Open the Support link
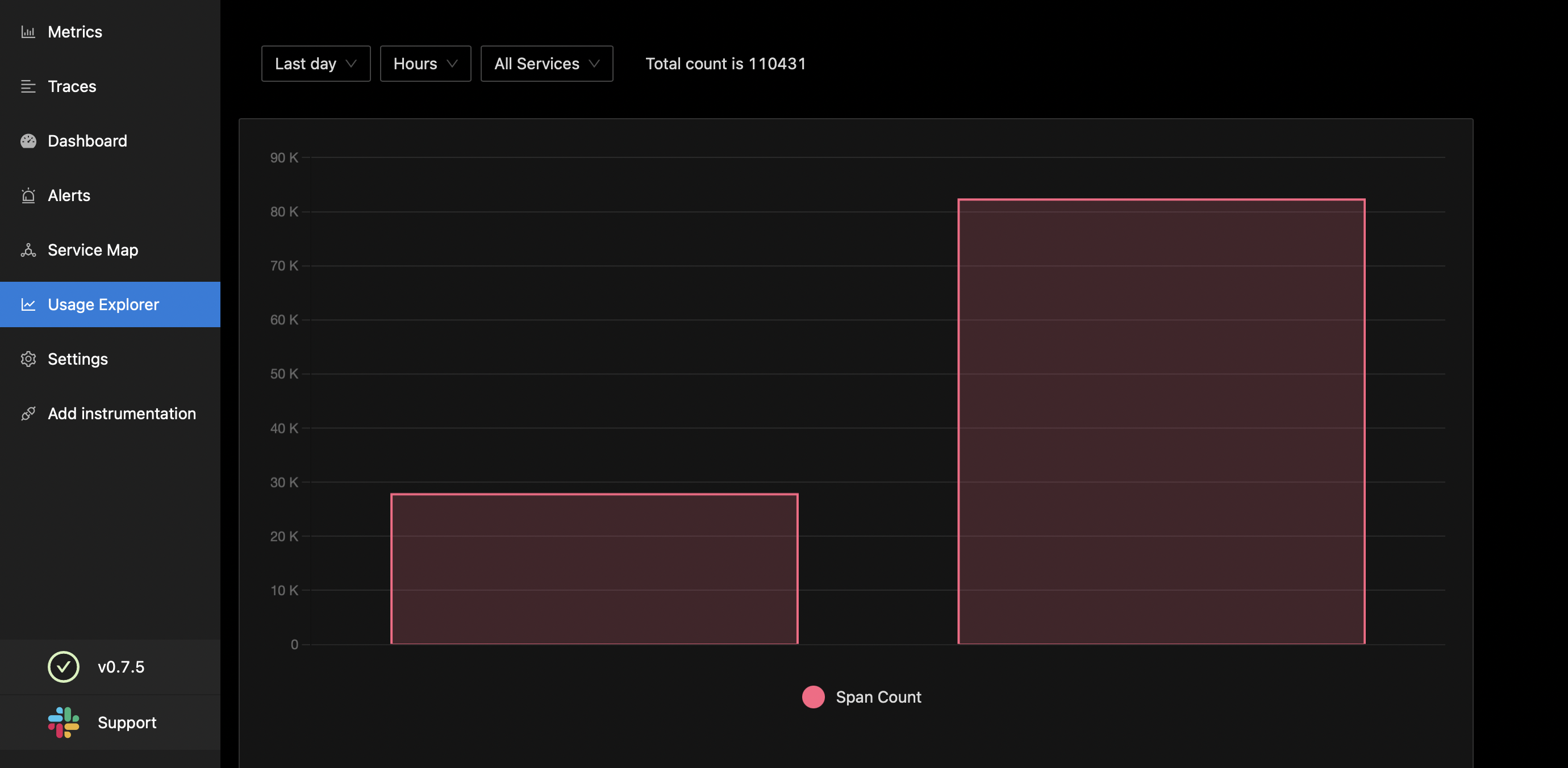Viewport: 1568px width, 768px height. [x=127, y=722]
